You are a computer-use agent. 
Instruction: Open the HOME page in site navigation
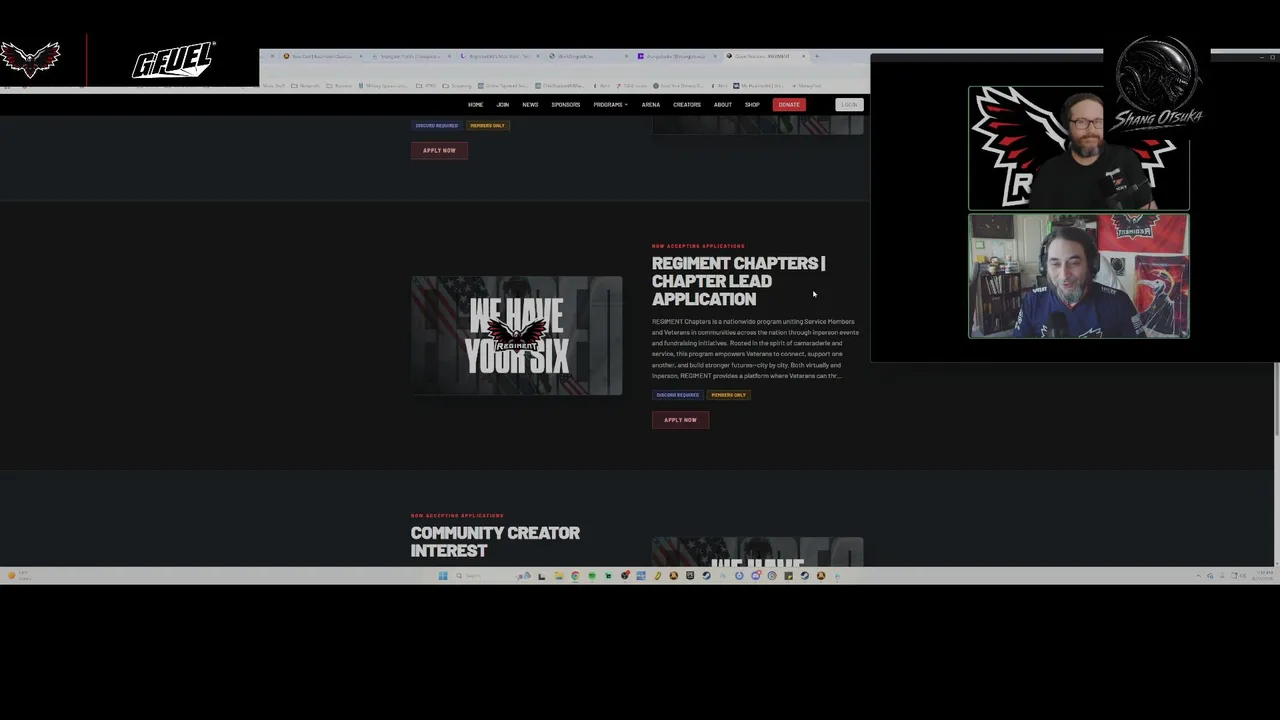click(475, 105)
